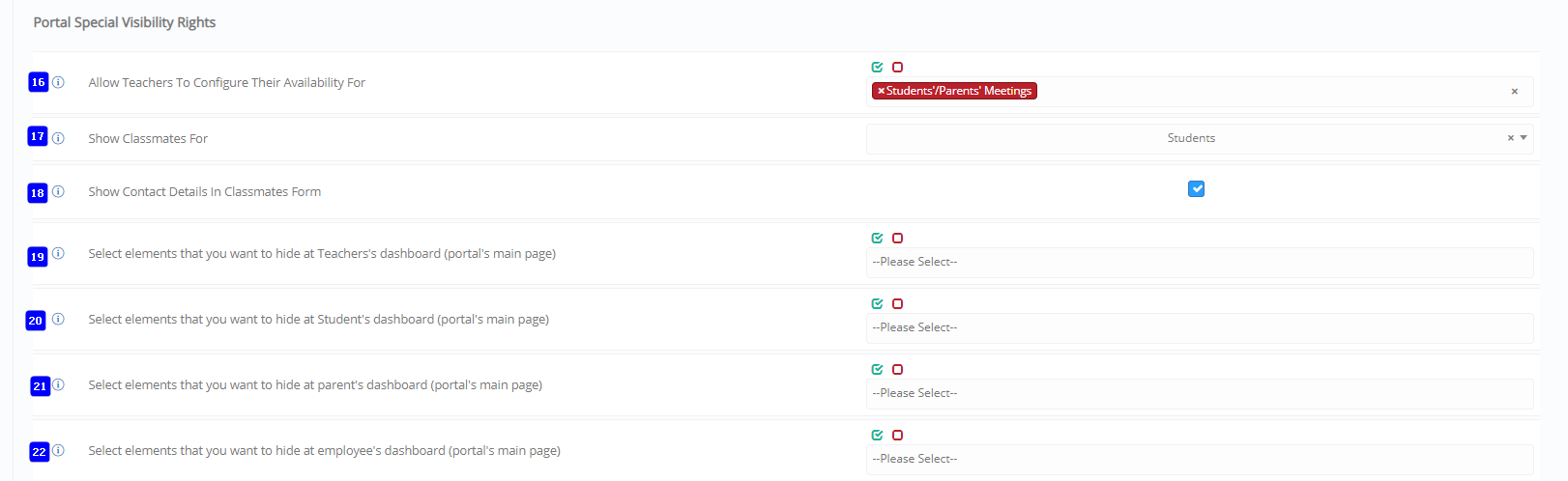Deselect all elements for parent's dashboard
Viewport: 1568px width, 481px height.
897,369
